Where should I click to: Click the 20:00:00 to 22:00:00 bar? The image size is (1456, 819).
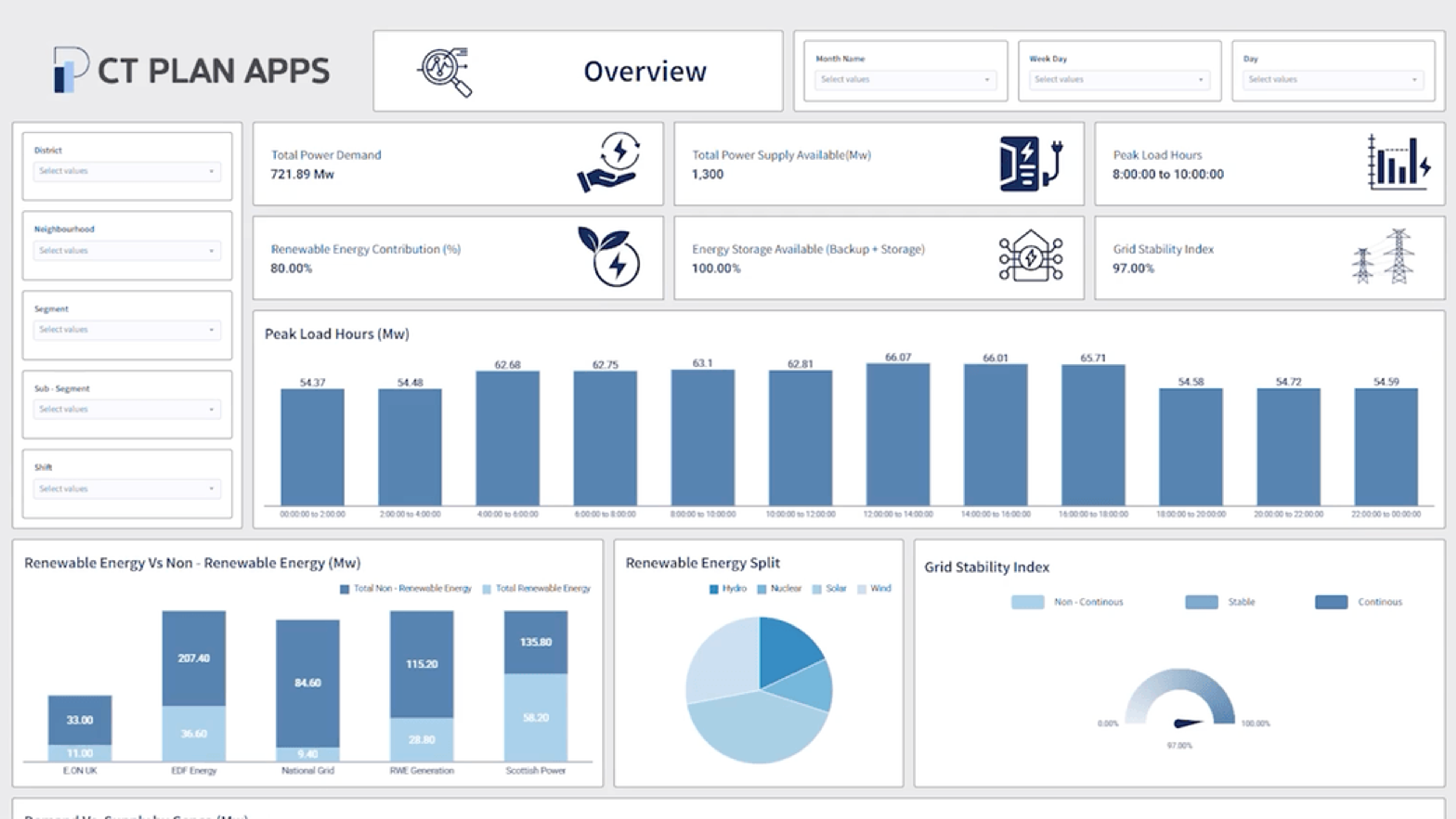point(1288,447)
